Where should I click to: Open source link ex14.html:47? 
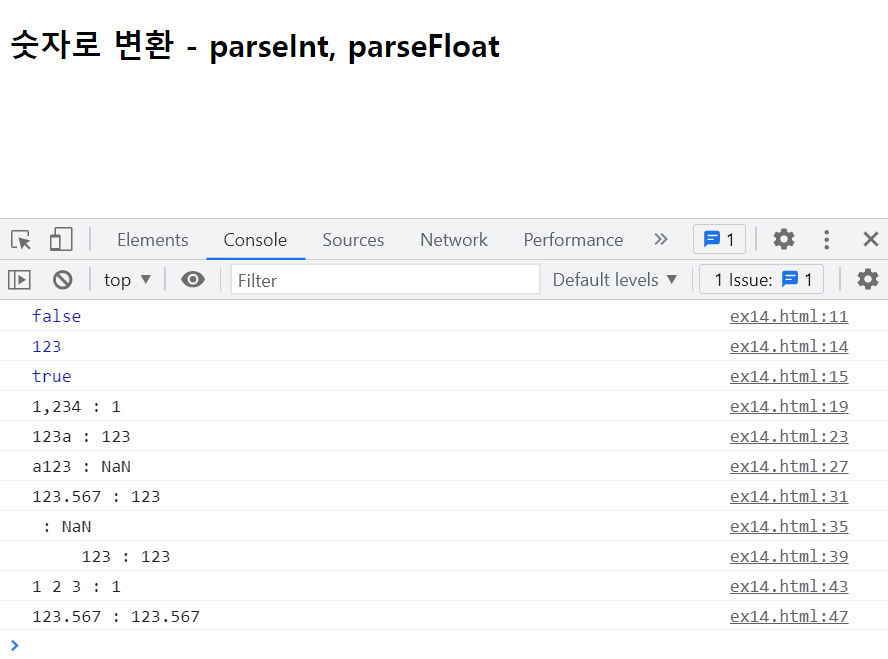click(x=788, y=616)
